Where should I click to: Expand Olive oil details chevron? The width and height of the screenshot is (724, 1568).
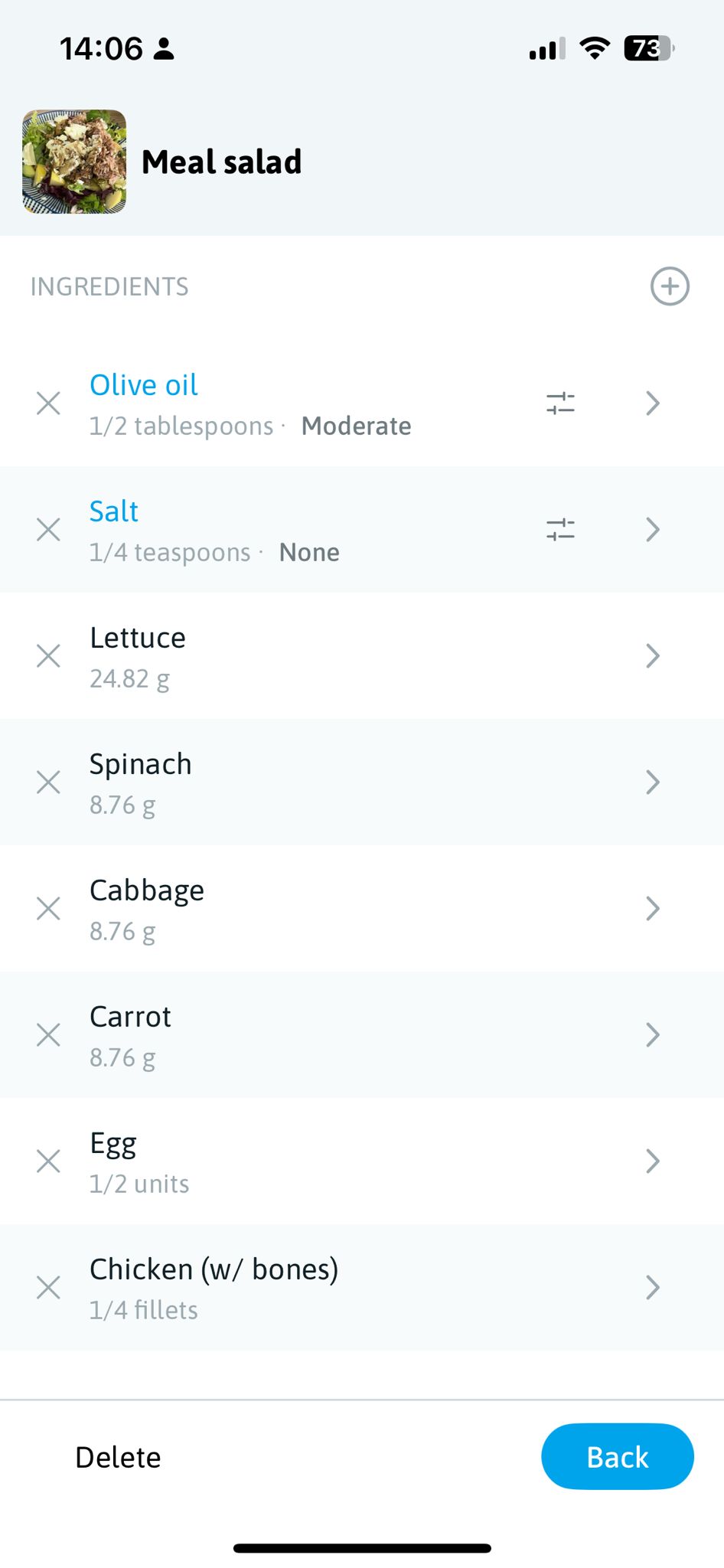[x=652, y=403]
